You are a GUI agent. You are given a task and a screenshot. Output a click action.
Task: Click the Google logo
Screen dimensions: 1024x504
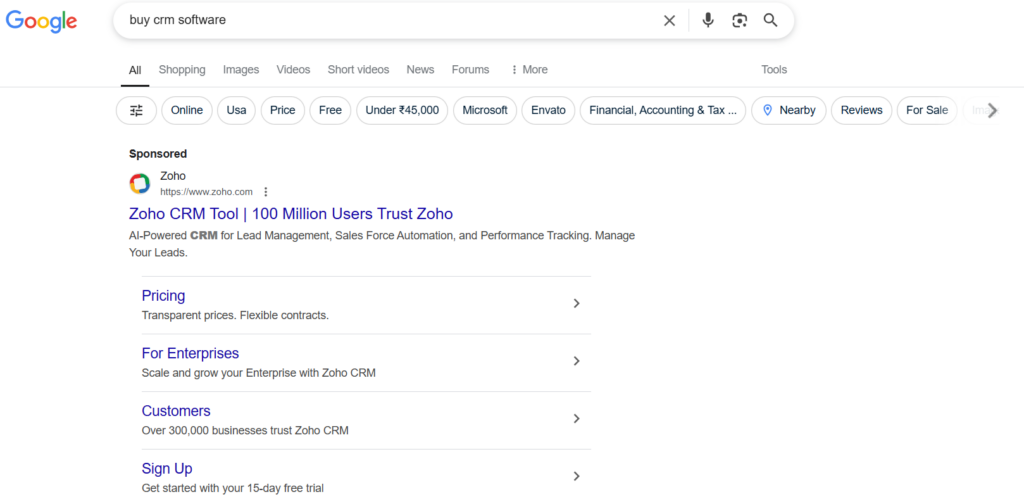pos(41,21)
